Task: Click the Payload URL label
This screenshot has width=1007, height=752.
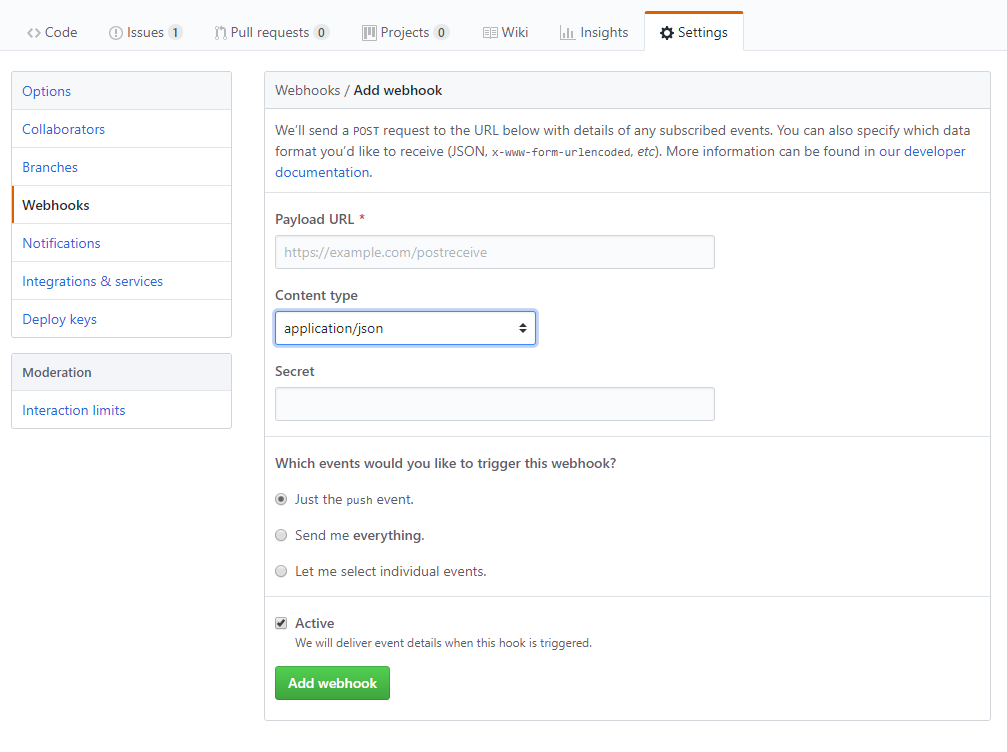Action: [315, 220]
